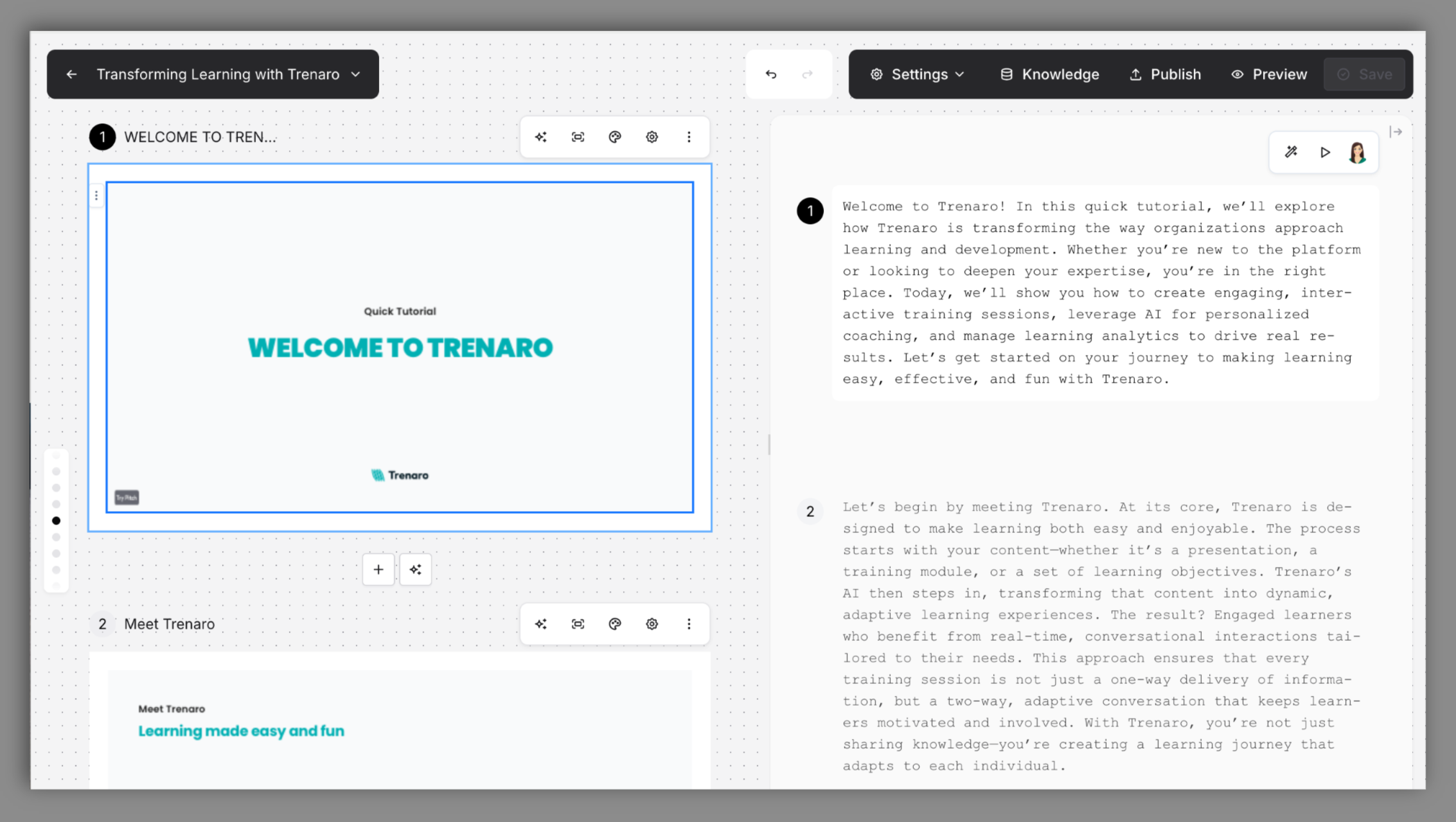Screen dimensions: 1456x822
Task: Open the three-dot menu on slide 1 toolbar
Action: pyautogui.click(x=689, y=137)
